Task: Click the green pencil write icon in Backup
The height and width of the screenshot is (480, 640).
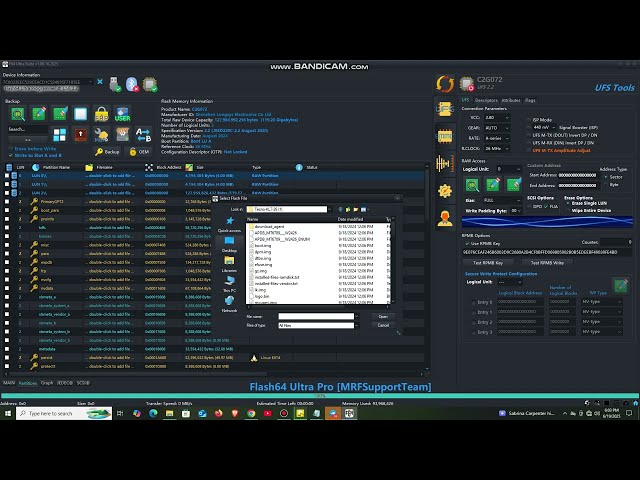Action: (x=39, y=114)
